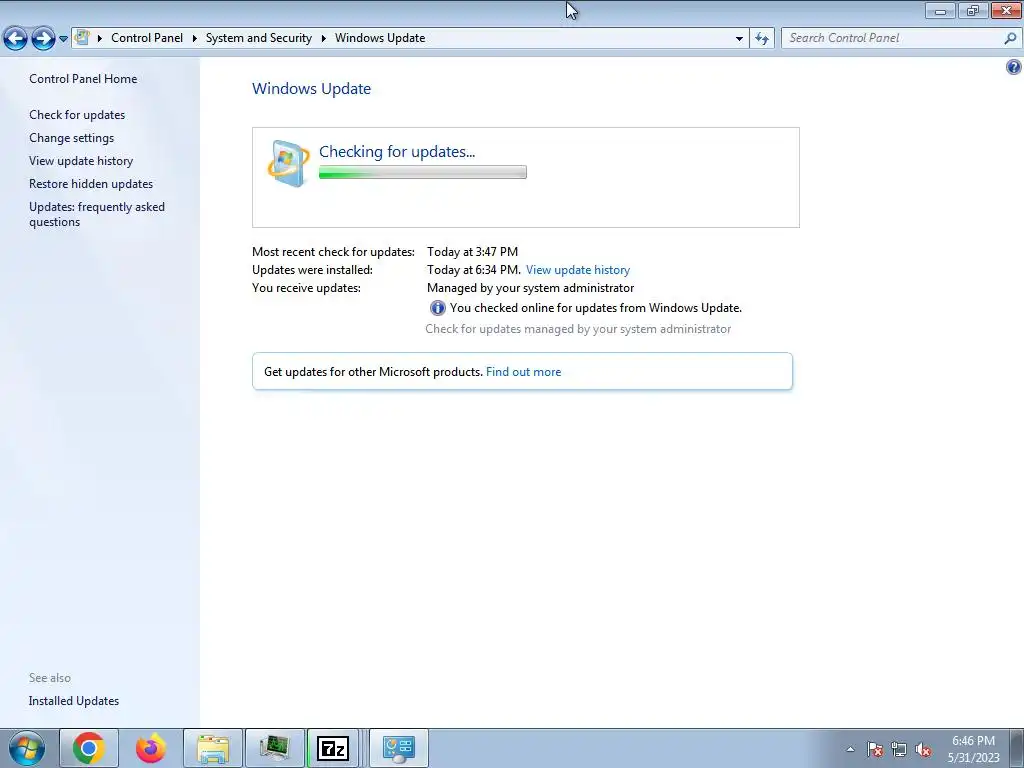
Task: Go forward with the Forward arrow button
Action: (x=43, y=39)
